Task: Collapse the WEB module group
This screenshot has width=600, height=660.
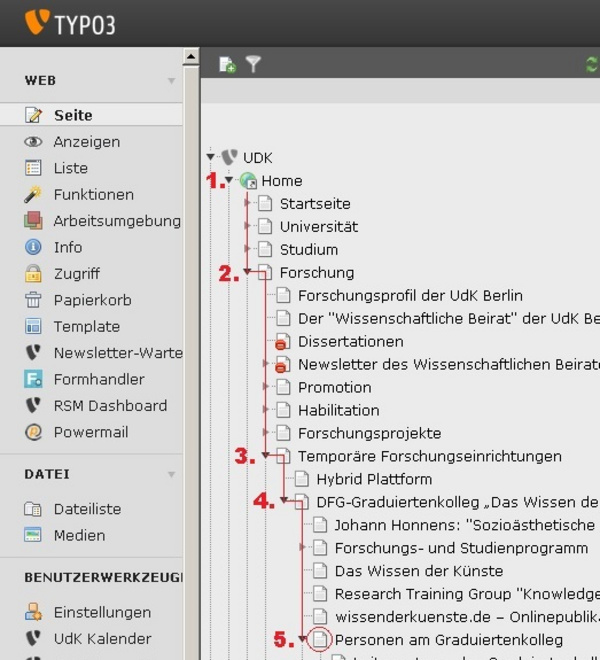Action: tap(171, 80)
